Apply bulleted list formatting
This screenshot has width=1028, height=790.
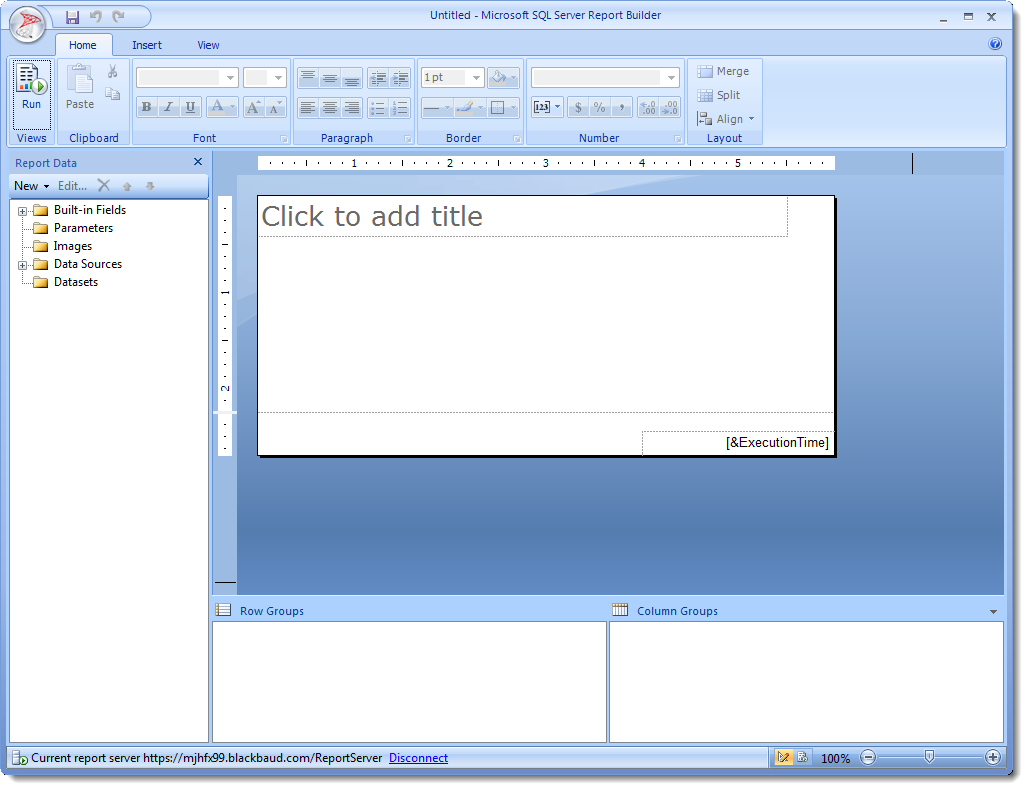point(378,107)
